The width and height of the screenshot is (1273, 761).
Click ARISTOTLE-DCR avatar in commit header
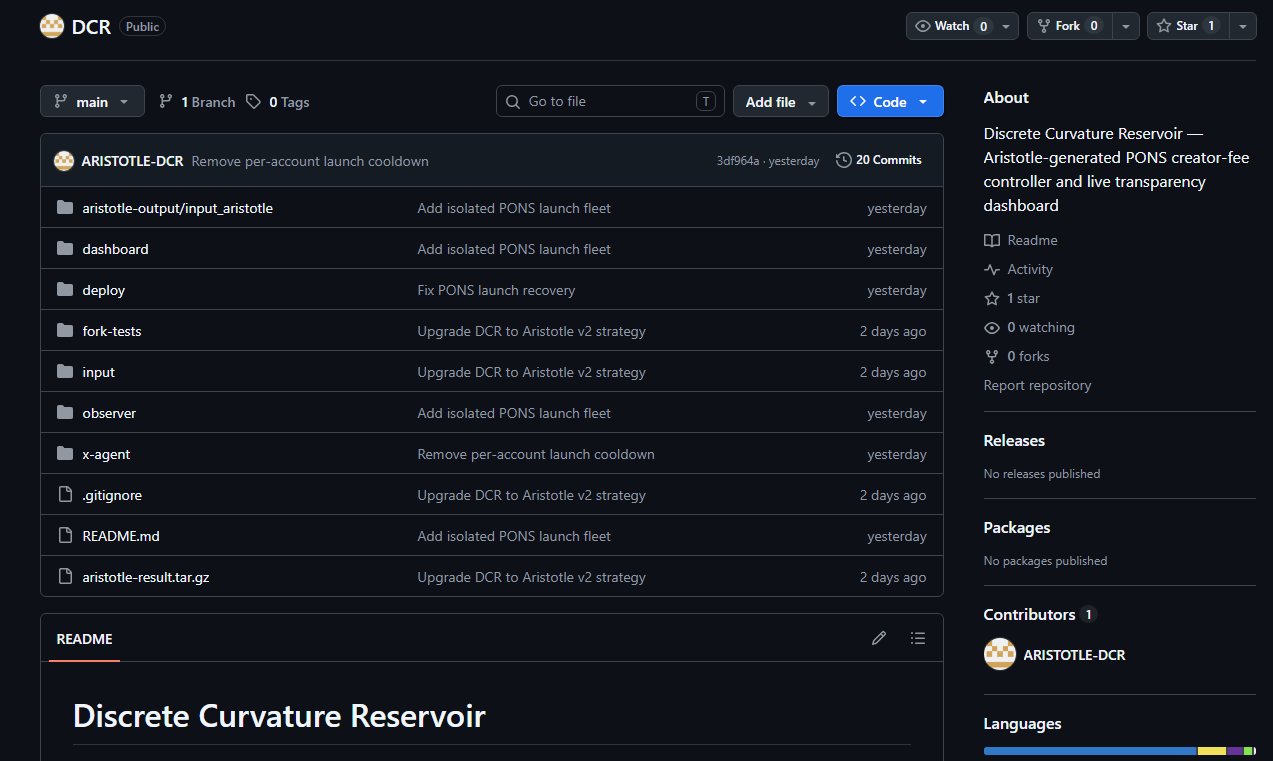coord(64,160)
